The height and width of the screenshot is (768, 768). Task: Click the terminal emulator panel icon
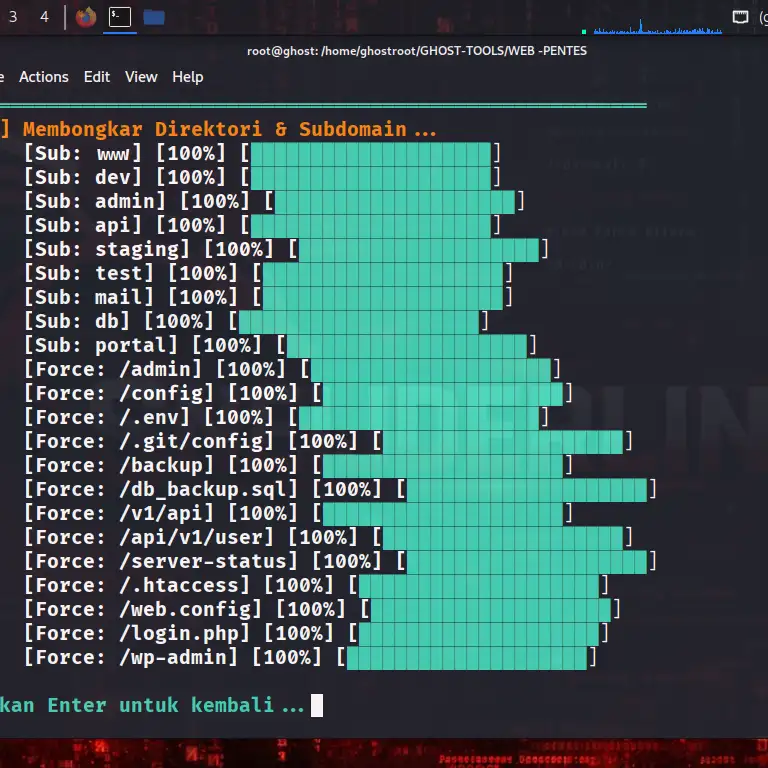120,17
